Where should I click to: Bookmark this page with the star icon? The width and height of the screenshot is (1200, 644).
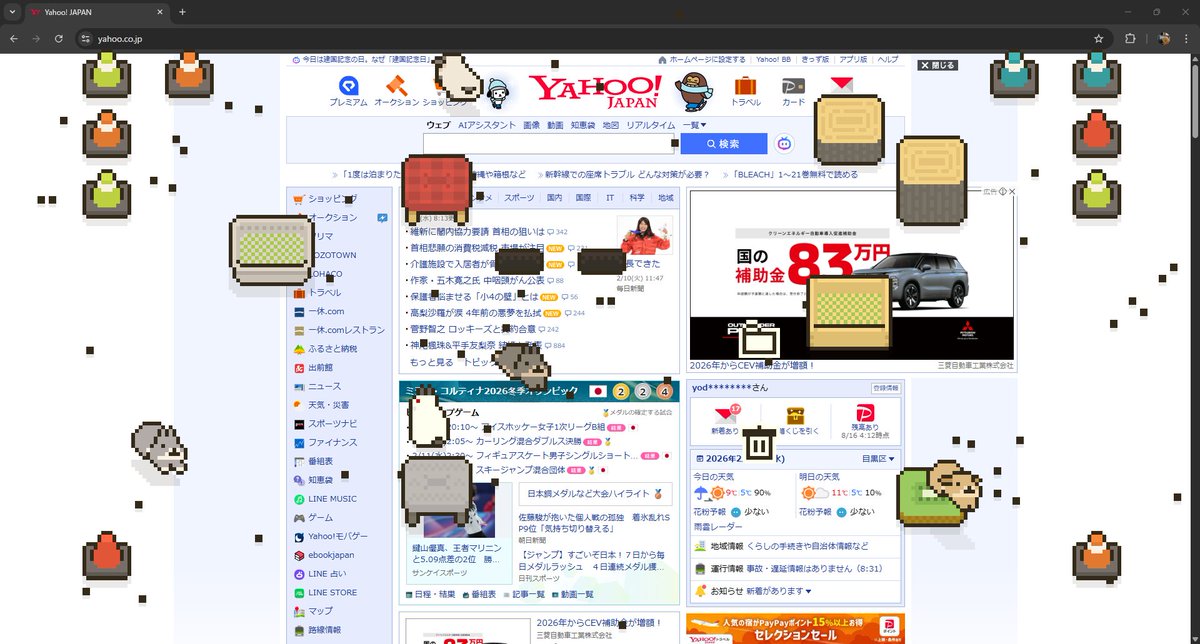click(x=1099, y=38)
